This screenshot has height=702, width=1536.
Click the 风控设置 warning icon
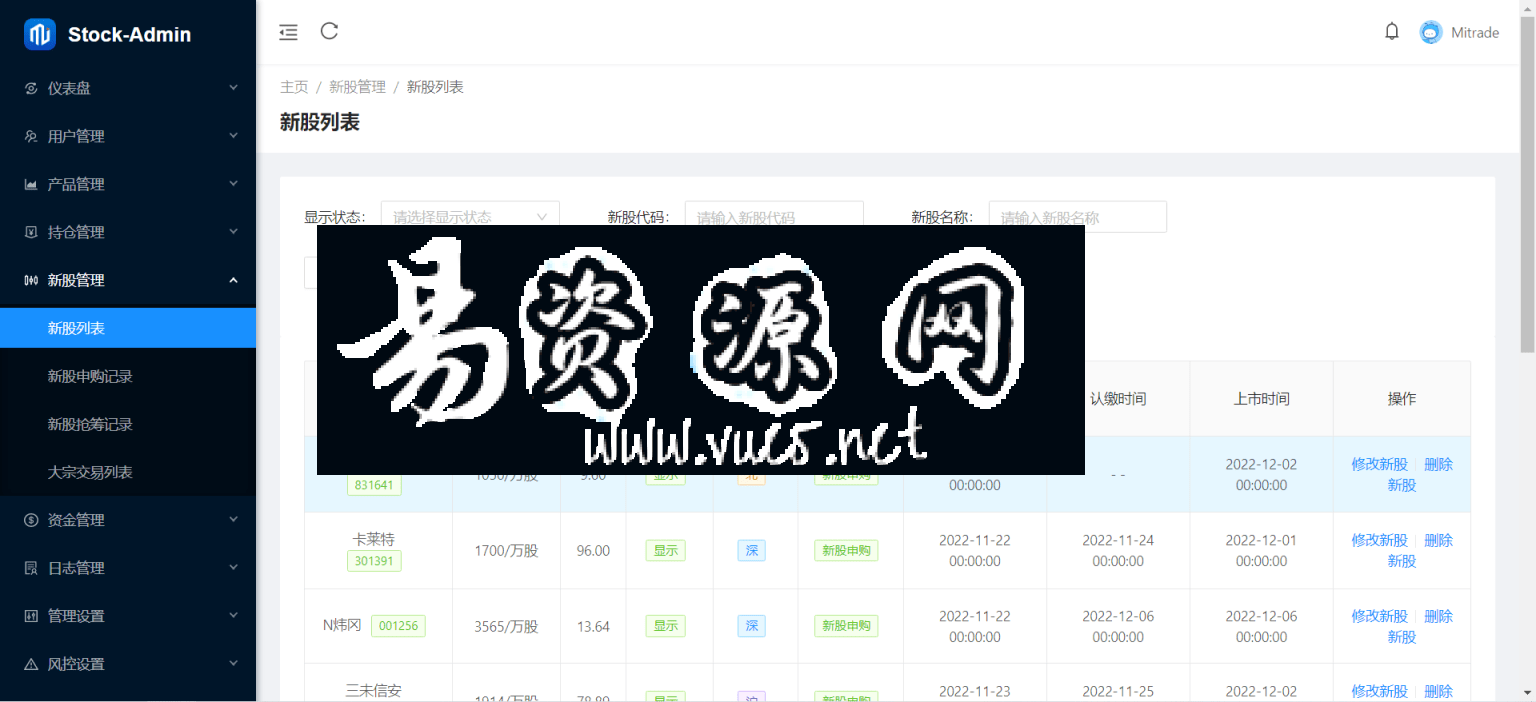click(x=31, y=664)
